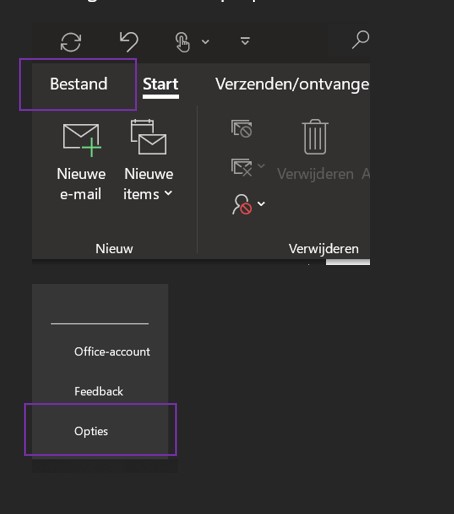Expand the junk mail dropdown chevron
The width and height of the screenshot is (454, 514).
(261, 204)
